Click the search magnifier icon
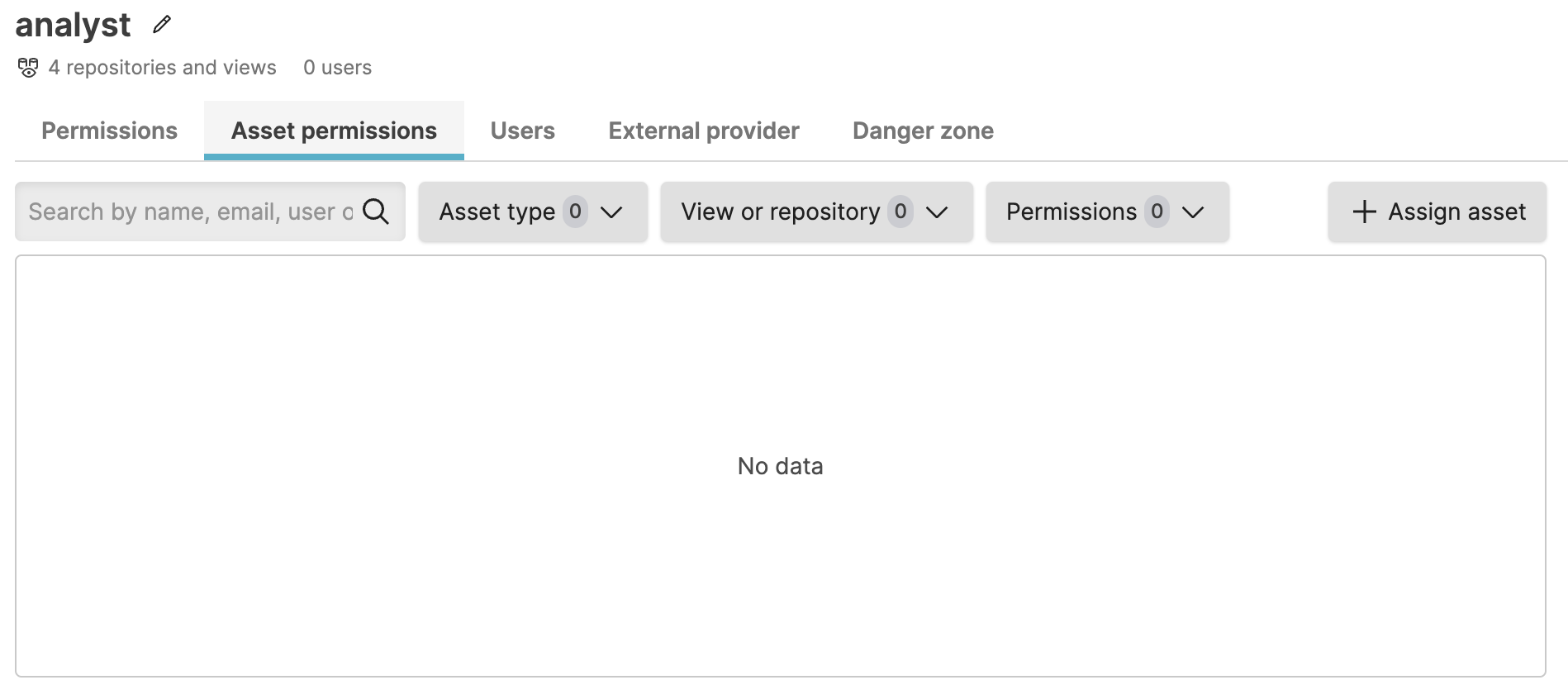 (377, 212)
